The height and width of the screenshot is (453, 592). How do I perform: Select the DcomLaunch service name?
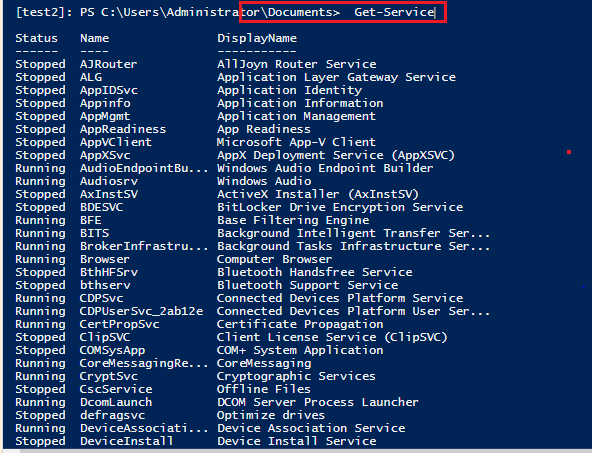tap(116, 402)
